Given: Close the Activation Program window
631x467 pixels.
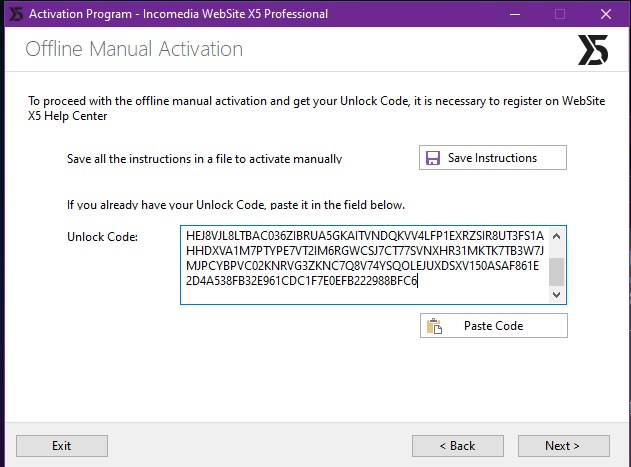Looking at the screenshot, I should click(x=606, y=14).
